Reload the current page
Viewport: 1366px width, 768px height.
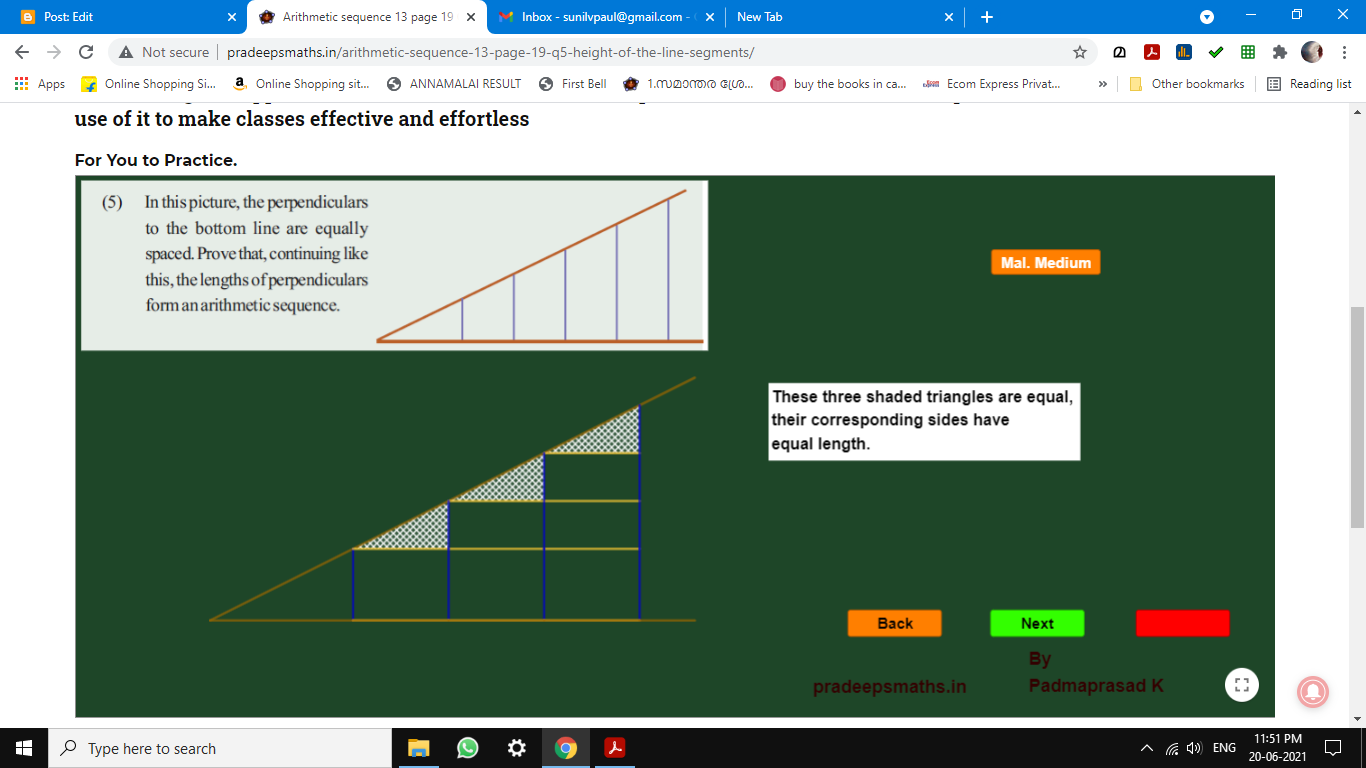click(x=86, y=52)
